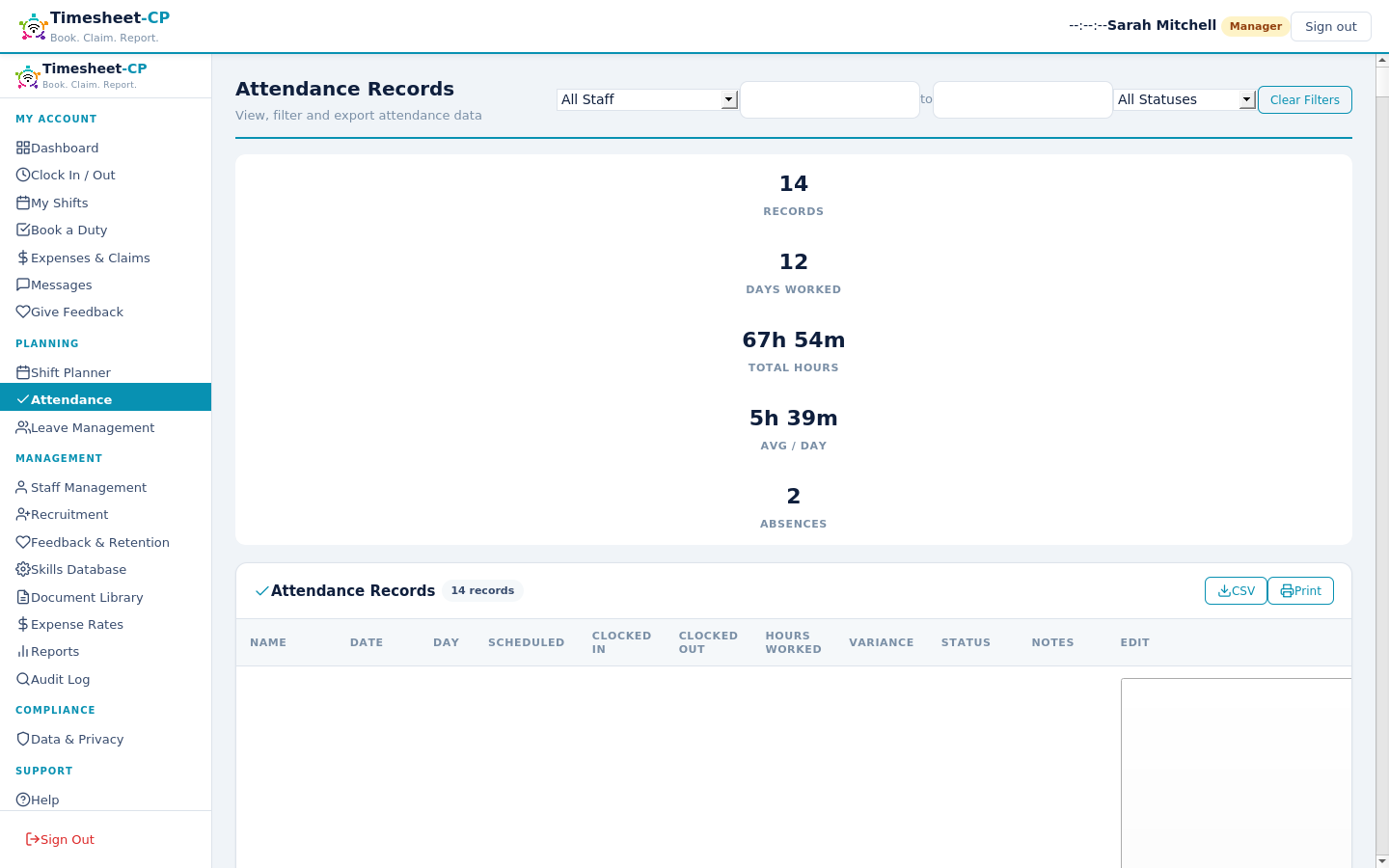1389x868 pixels.
Task: Click the Timesheet-CP logo in top header
Action: pos(34,26)
